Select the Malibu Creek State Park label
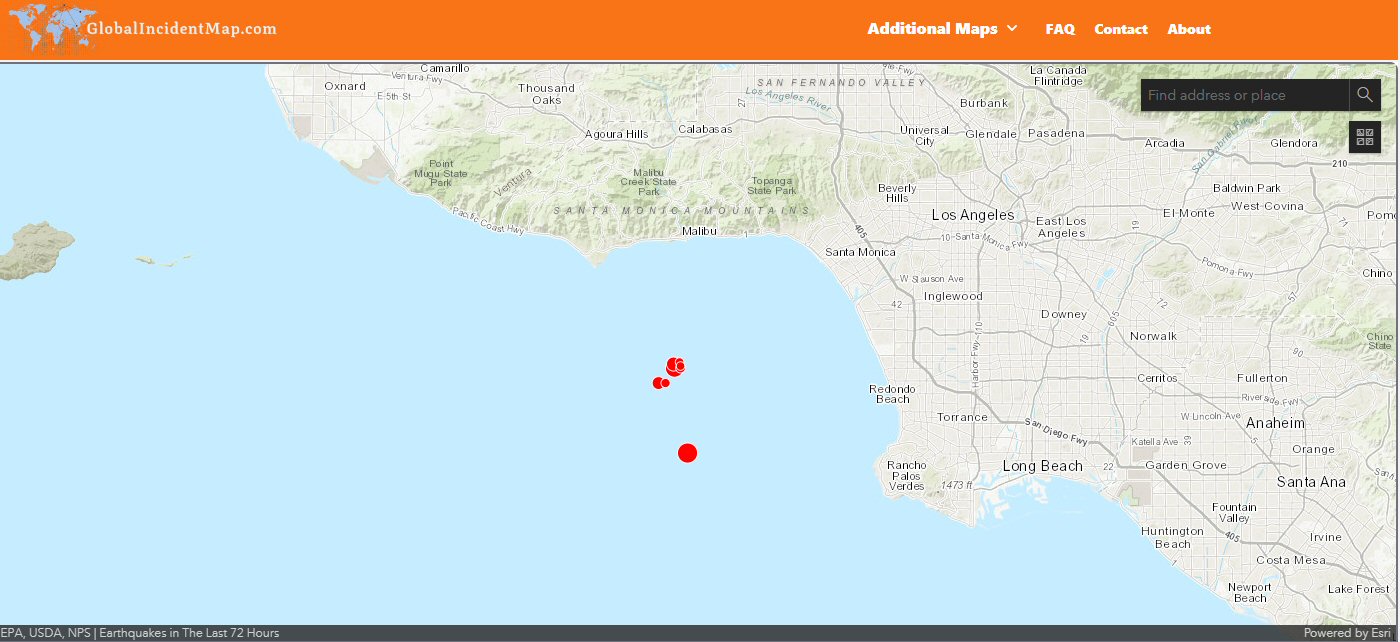 tap(648, 182)
